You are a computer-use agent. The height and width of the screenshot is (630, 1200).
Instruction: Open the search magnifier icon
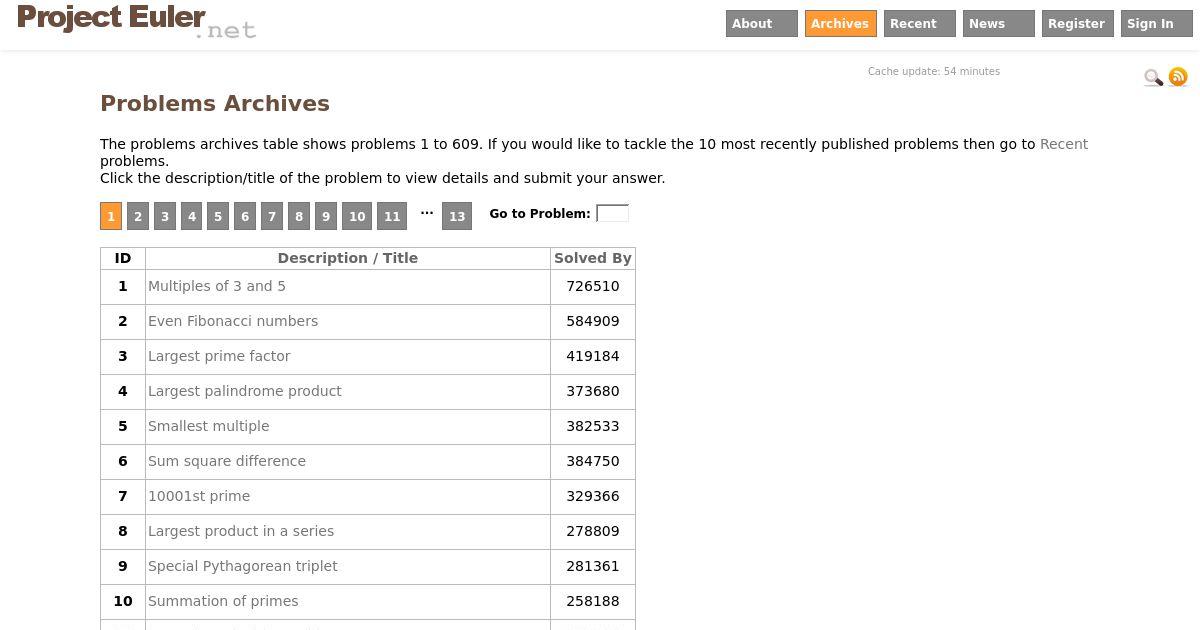pyautogui.click(x=1153, y=77)
